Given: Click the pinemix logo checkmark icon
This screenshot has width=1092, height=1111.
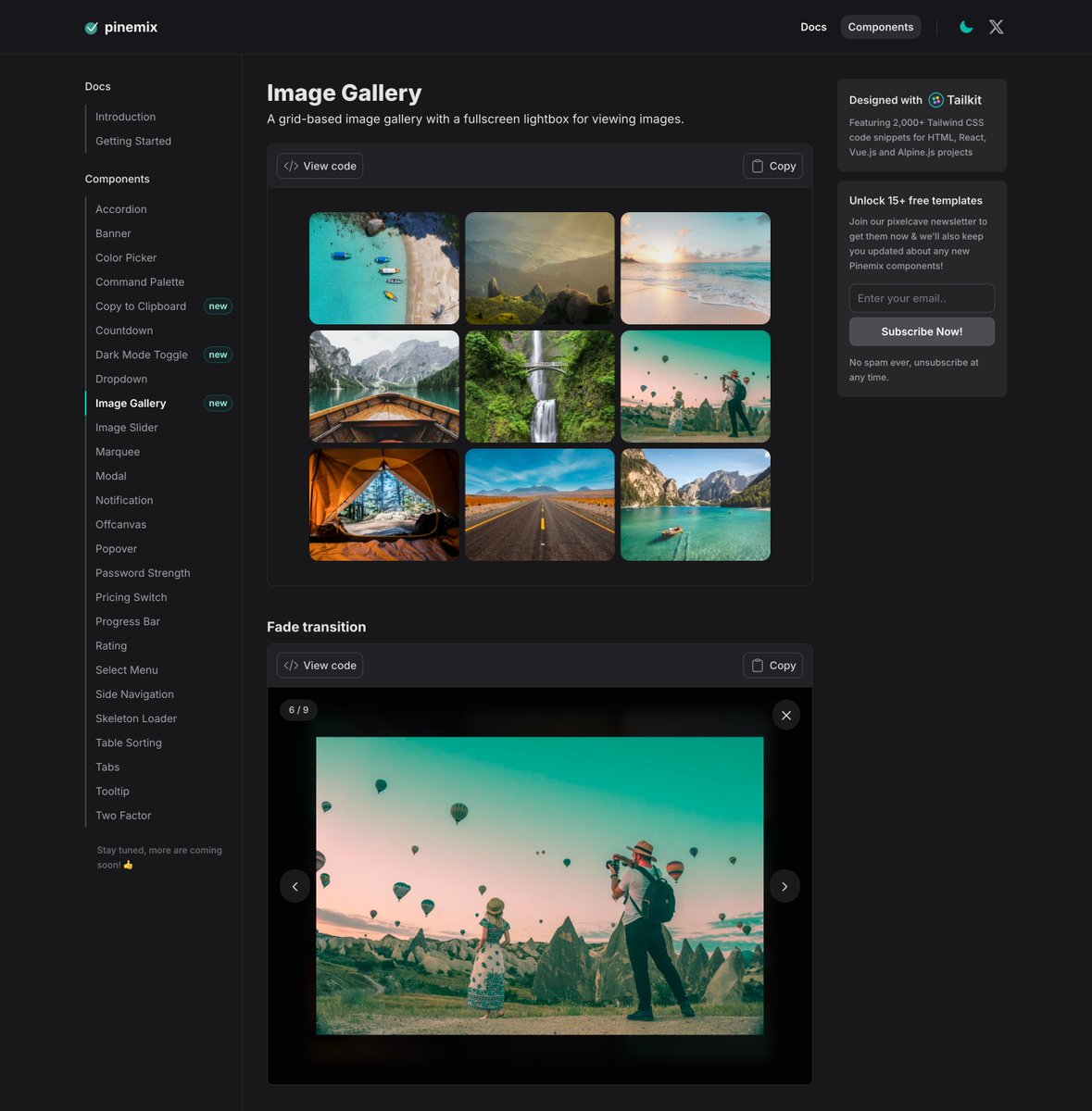Looking at the screenshot, I should pyautogui.click(x=91, y=28).
